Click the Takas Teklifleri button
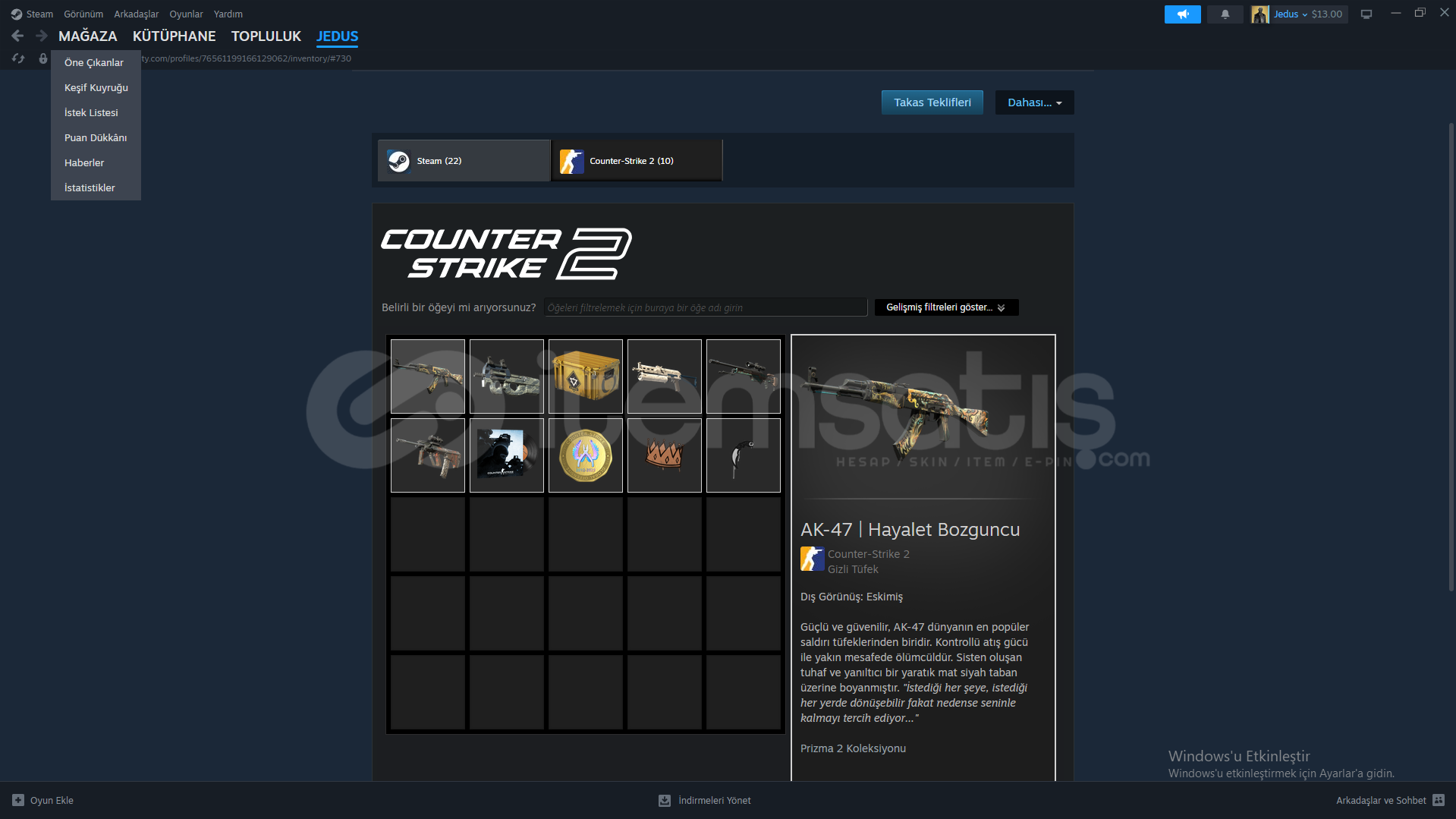This screenshot has width=1456, height=819. coord(932,102)
